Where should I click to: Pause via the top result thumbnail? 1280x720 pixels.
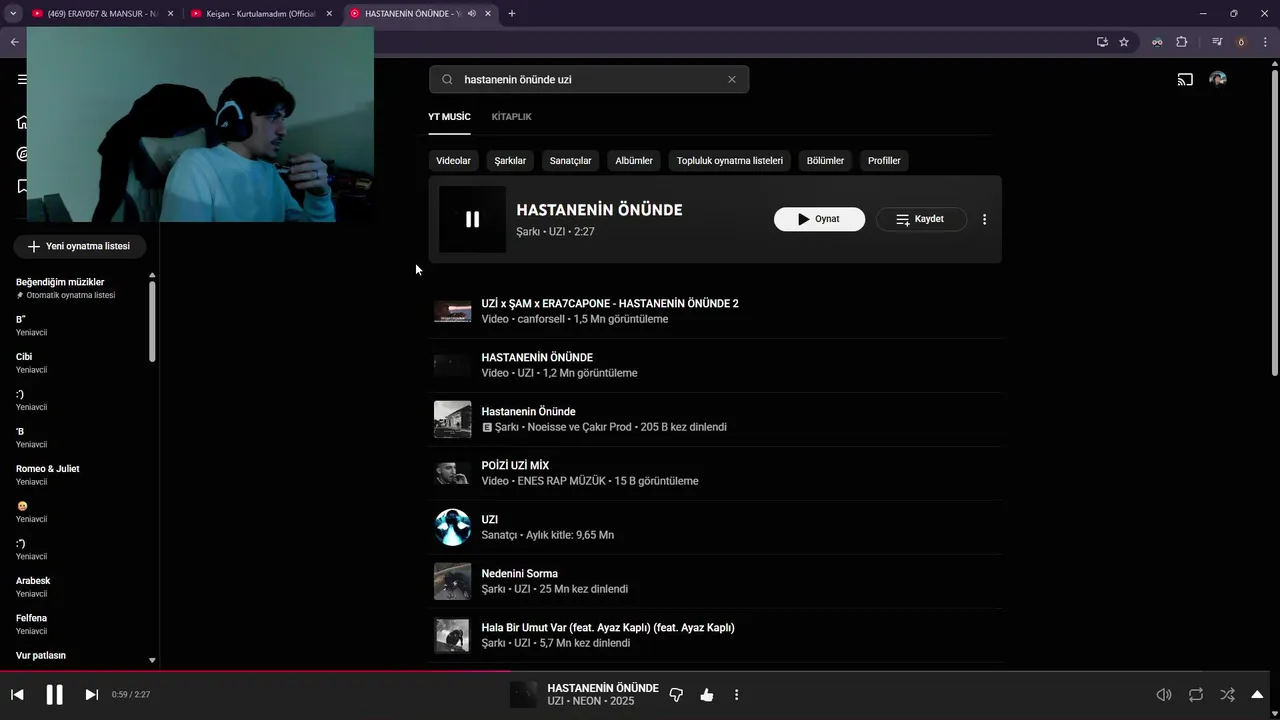tap(472, 219)
